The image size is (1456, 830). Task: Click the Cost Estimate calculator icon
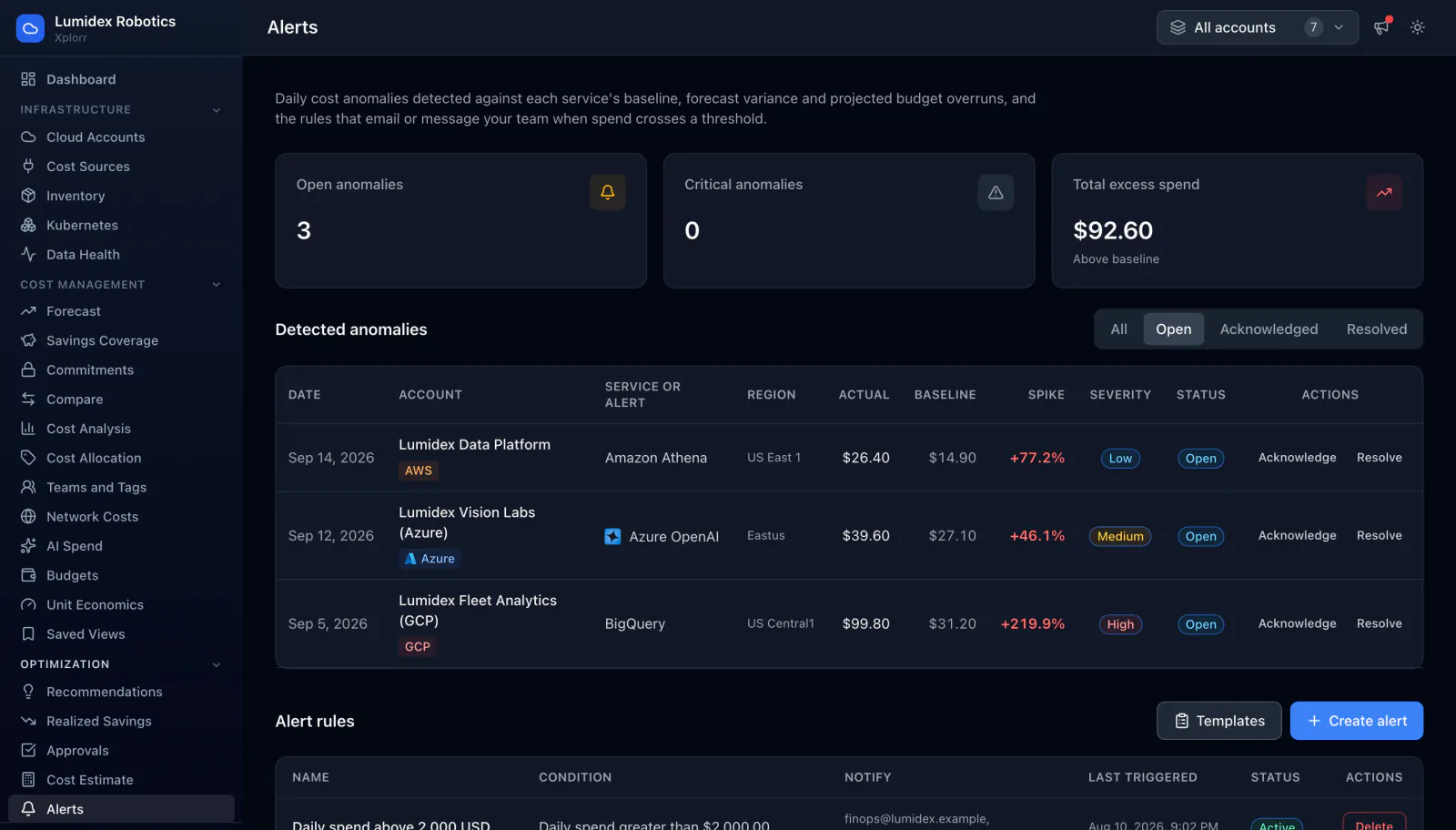point(28,780)
